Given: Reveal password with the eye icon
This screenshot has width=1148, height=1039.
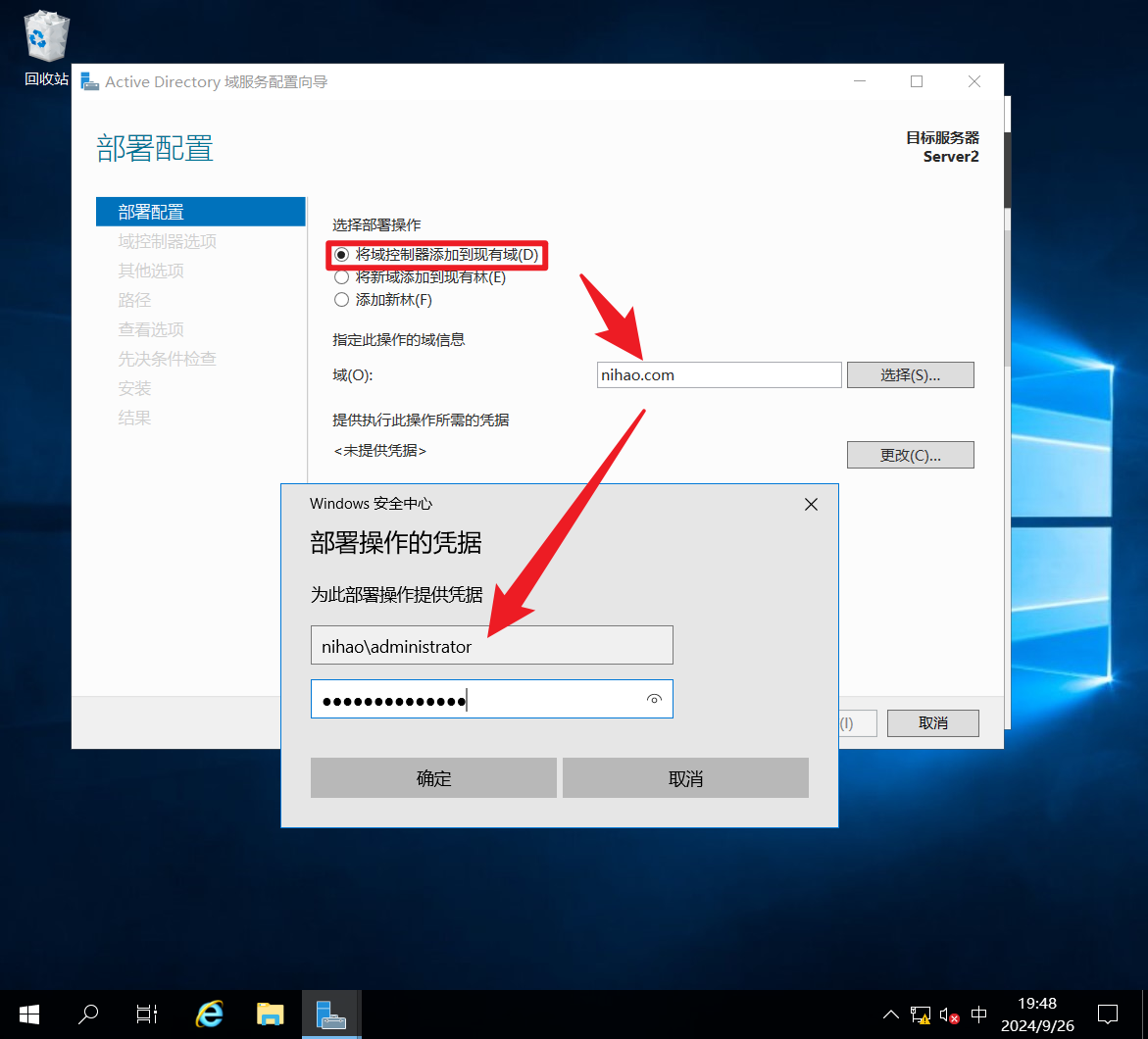Looking at the screenshot, I should 654,699.
